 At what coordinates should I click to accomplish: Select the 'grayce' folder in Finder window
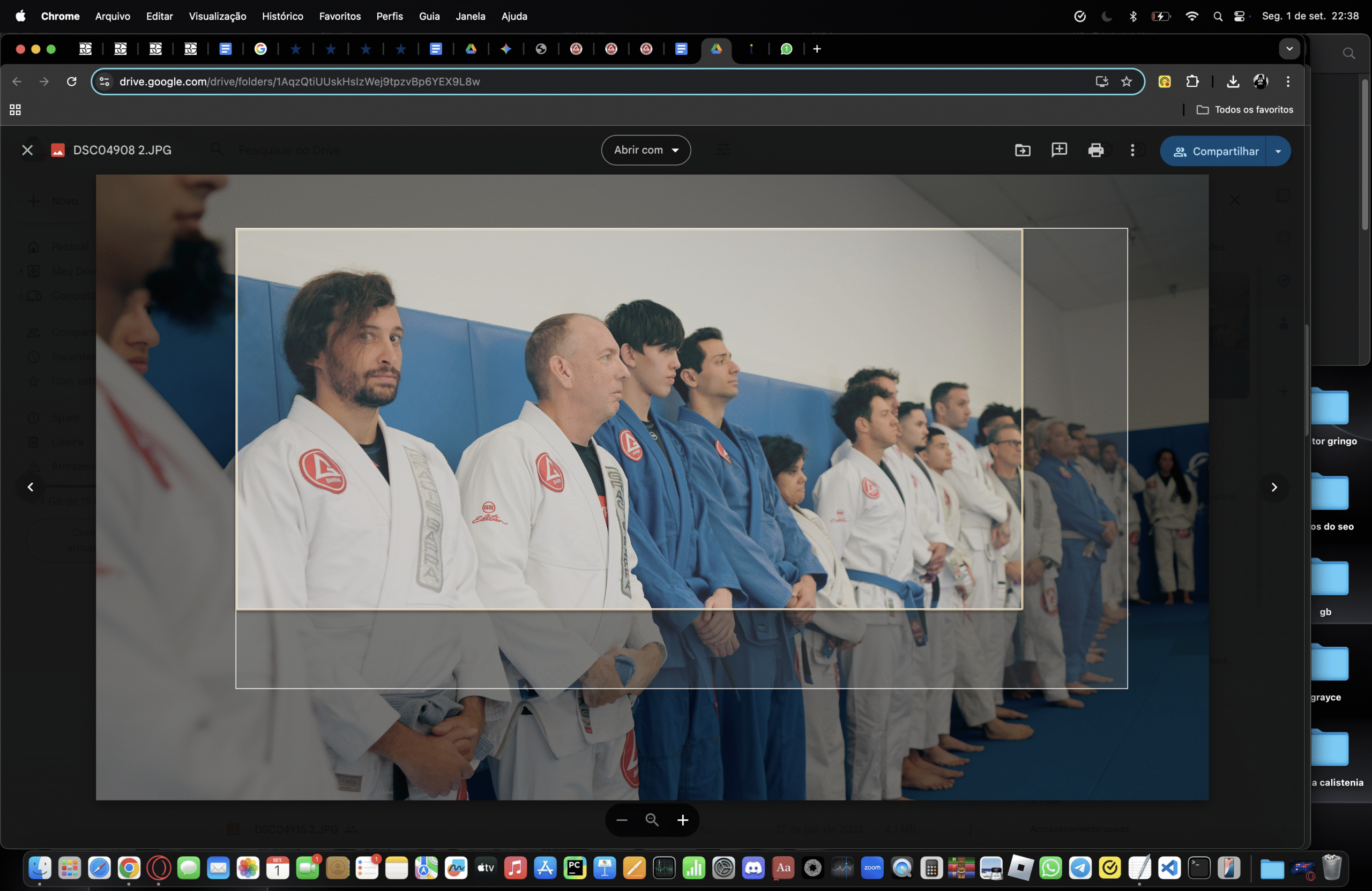click(x=1329, y=672)
